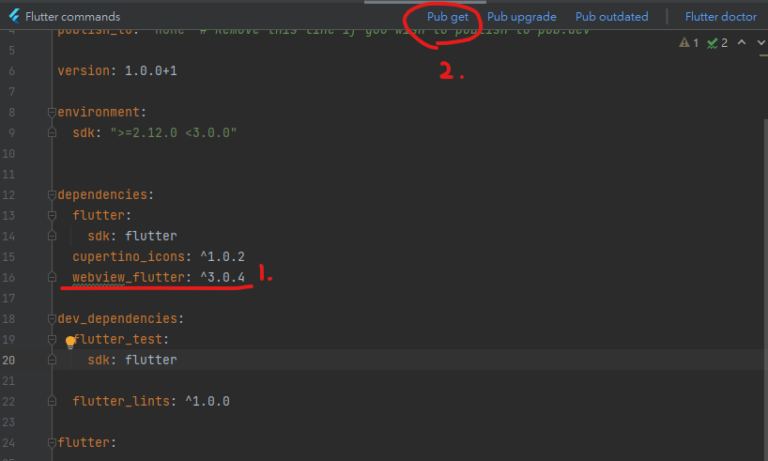Viewport: 768px width, 461px height.
Task: Click the green checkmark typo indicator
Action: (711, 43)
